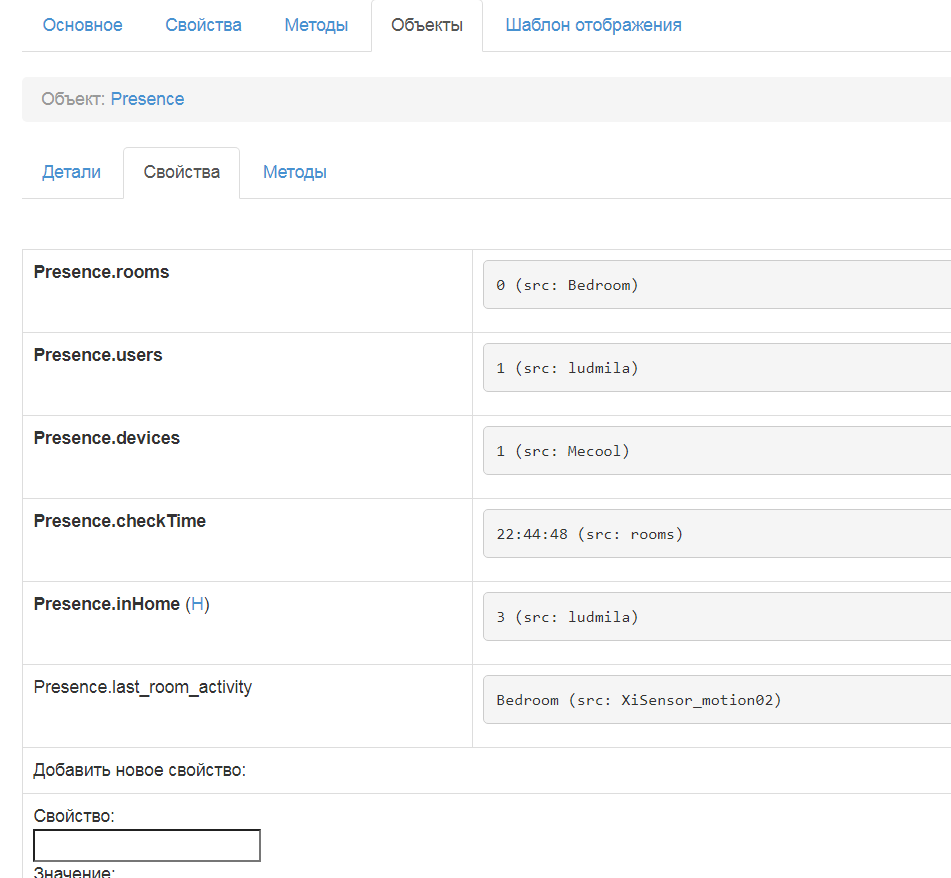951x878 pixels.
Task: Edit the Presence.checkTime value field
Action: pos(715,534)
